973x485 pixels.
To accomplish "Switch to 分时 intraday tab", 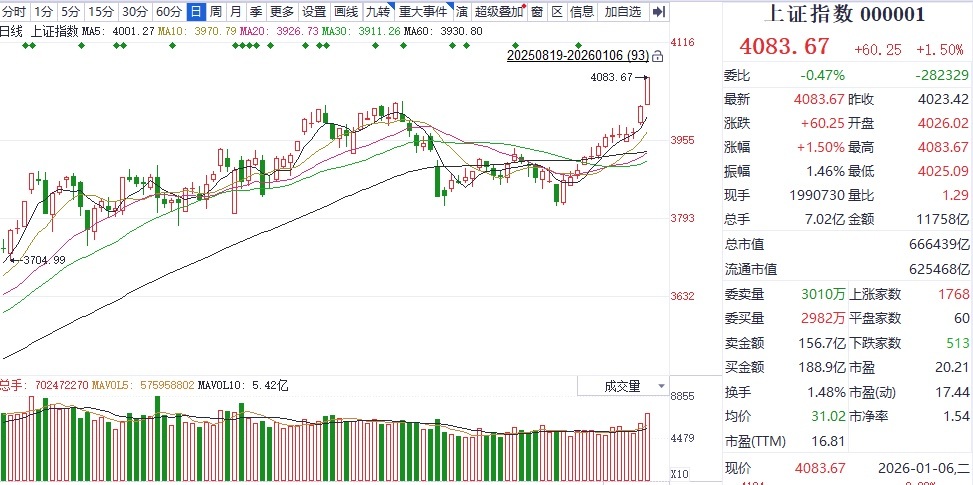I will 15,12.
